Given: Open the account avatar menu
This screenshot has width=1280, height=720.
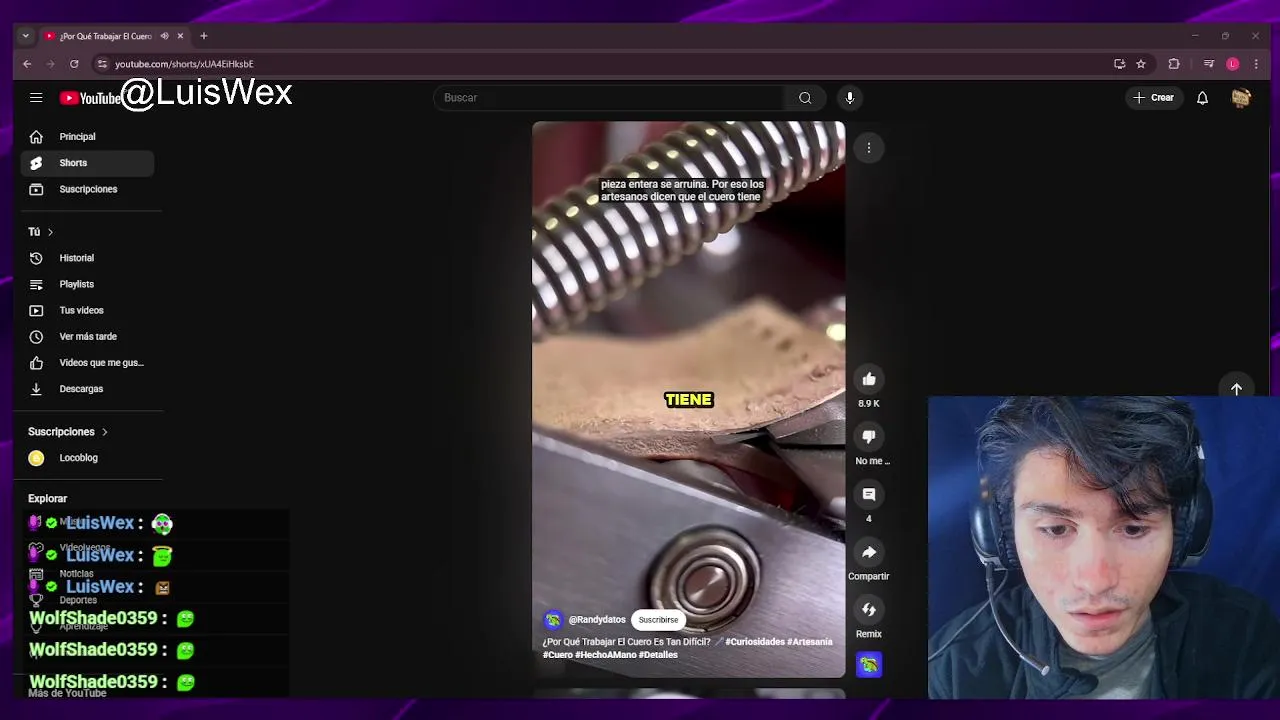Looking at the screenshot, I should coord(1241,98).
